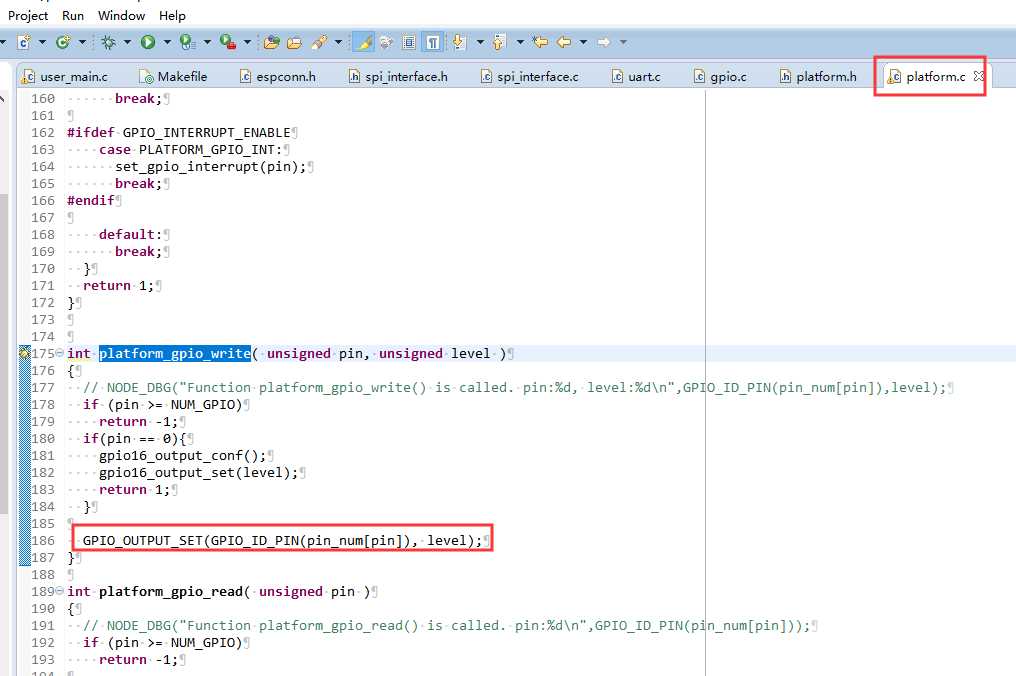Viewport: 1016px width, 676px height.
Task: Click the green Run button
Action: [148, 42]
